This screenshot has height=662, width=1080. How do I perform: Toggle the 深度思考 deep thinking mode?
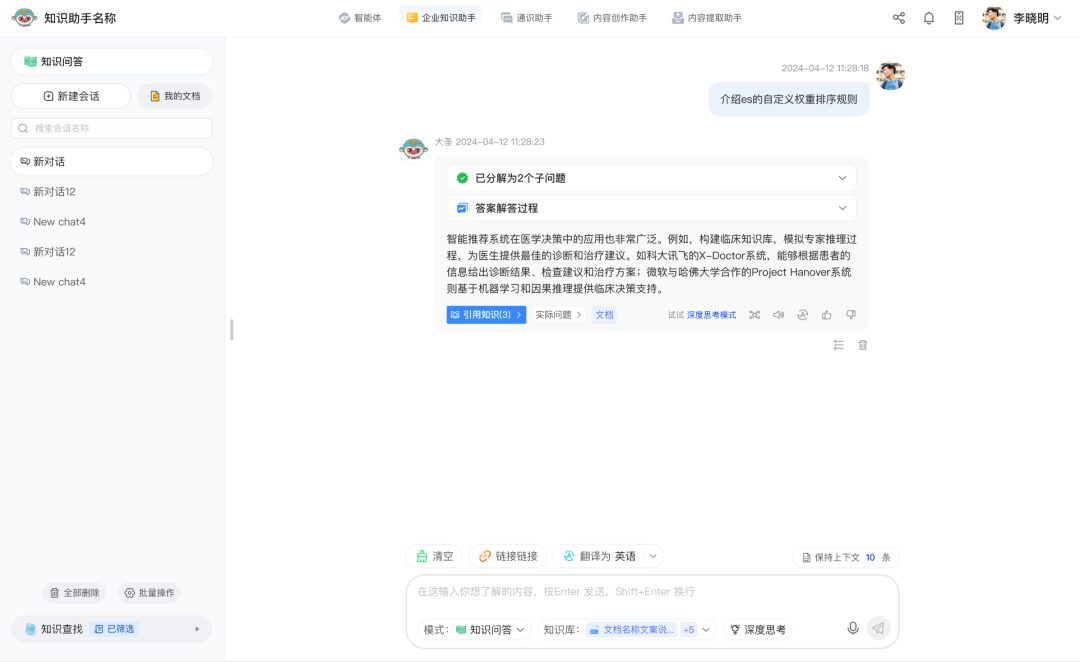point(758,630)
